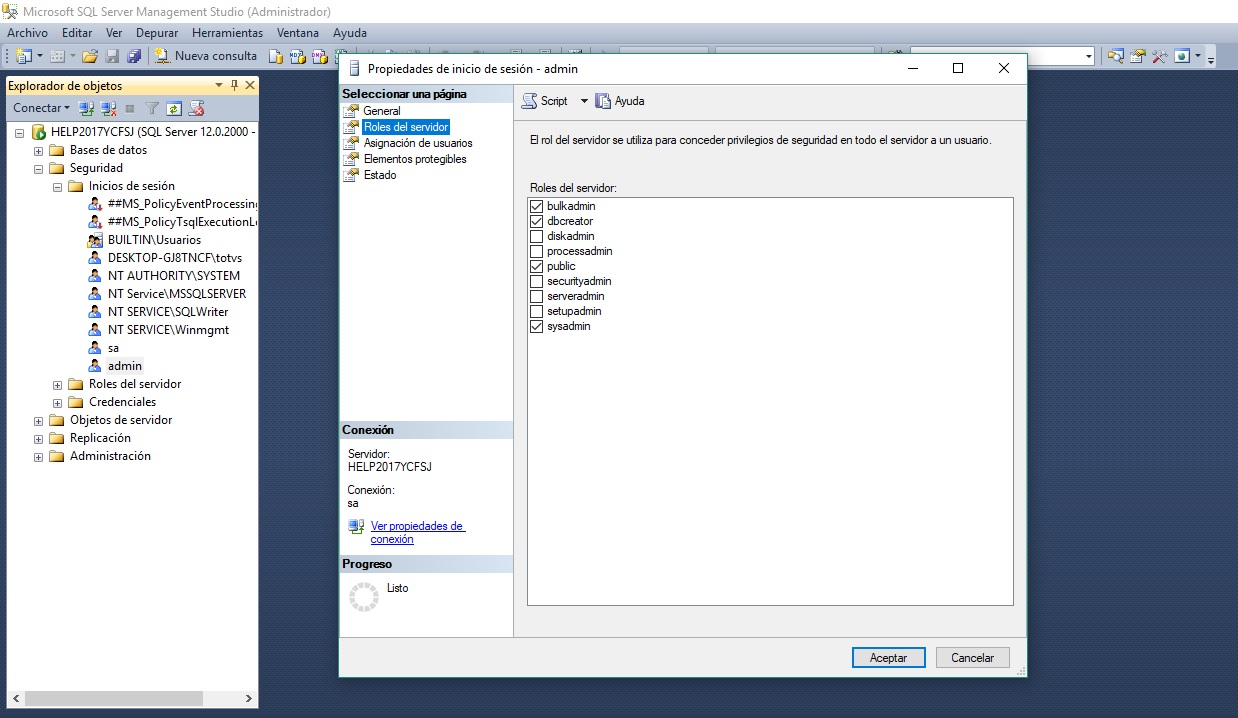The width and height of the screenshot is (1238, 718).
Task: Close the Explorador de objetos panel
Action: coord(250,85)
